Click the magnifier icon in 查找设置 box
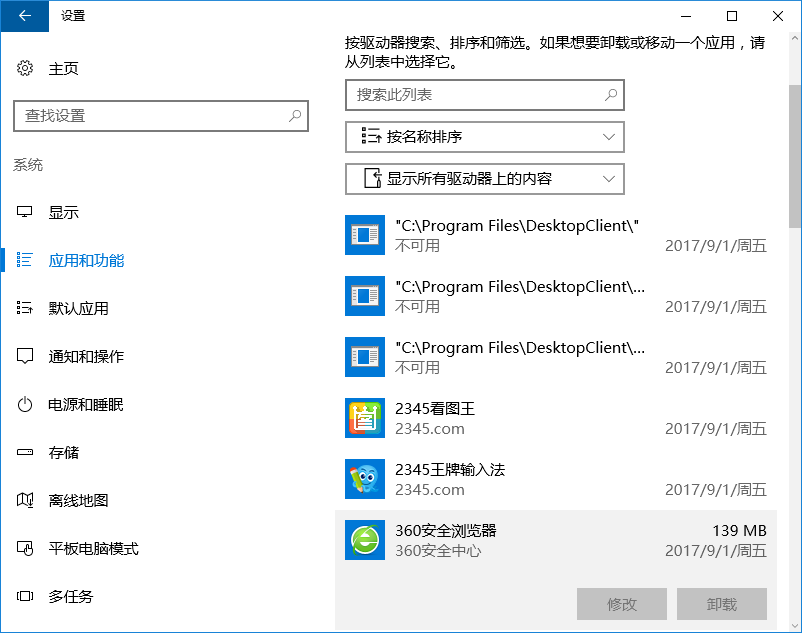The height and width of the screenshot is (633, 802). click(x=295, y=116)
